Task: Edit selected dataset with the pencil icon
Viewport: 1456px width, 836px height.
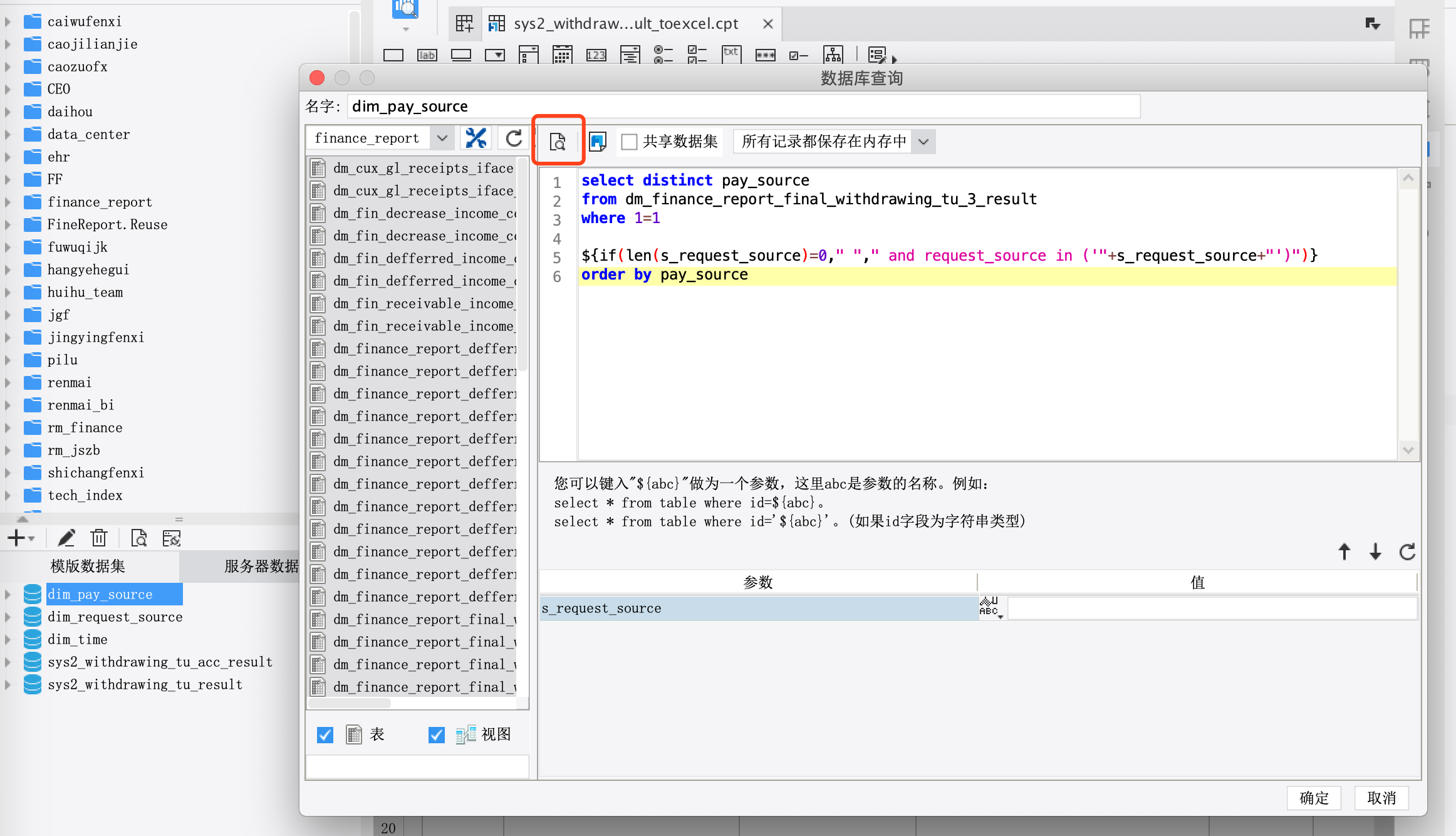Action: pos(66,538)
